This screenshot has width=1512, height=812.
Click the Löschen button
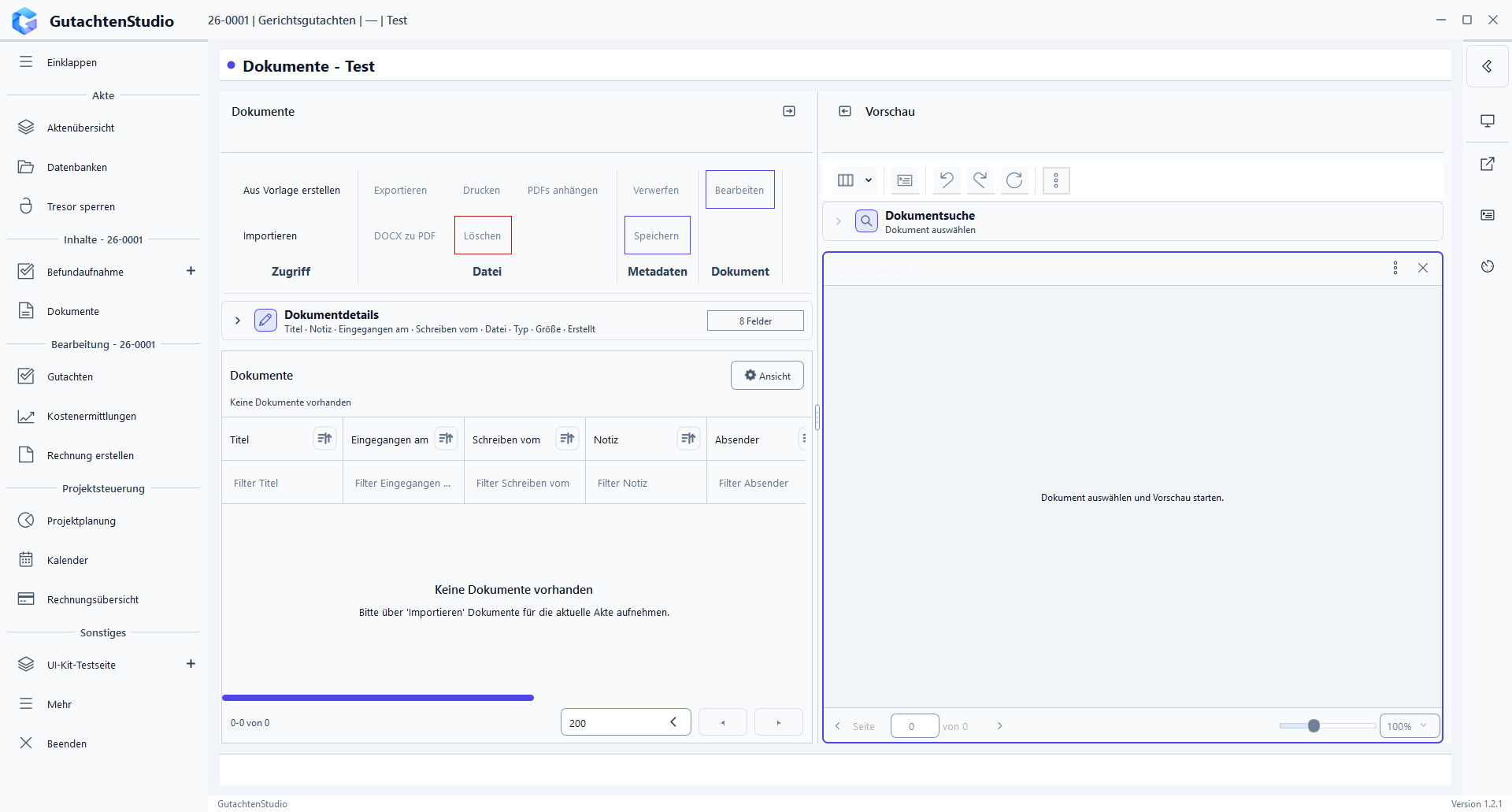point(483,235)
